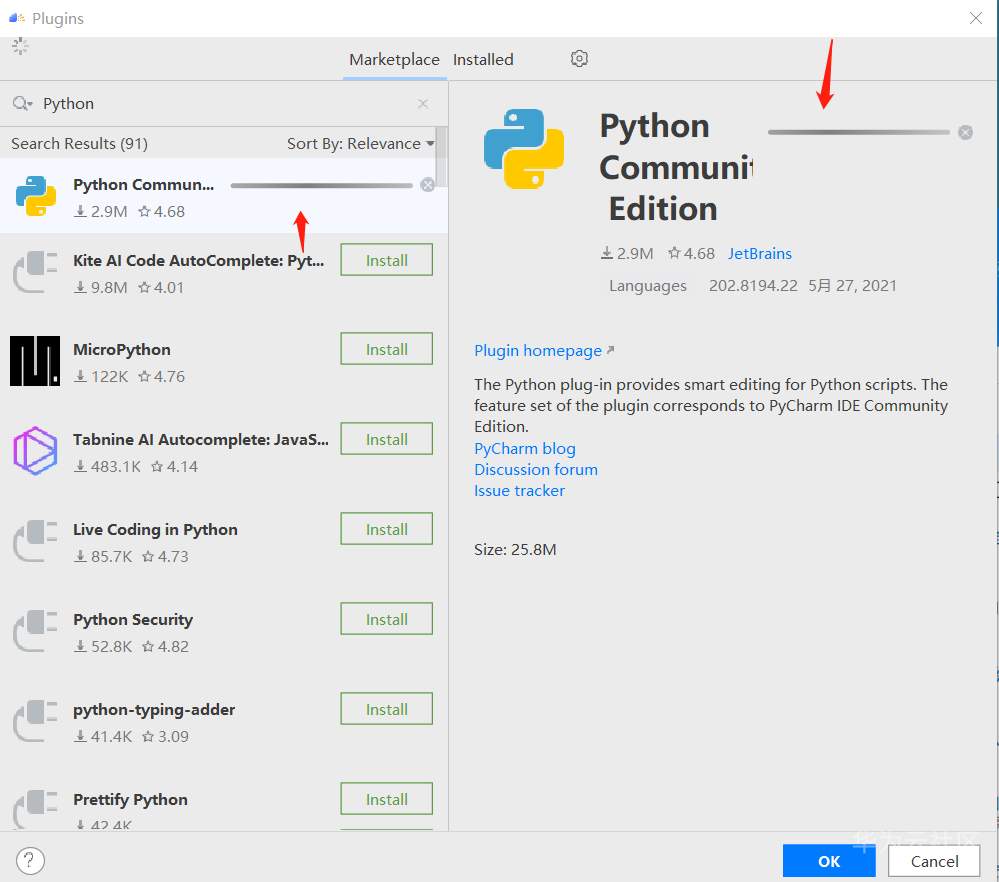999x882 pixels.
Task: Select the python-typing-adder entry title
Action: tap(154, 709)
